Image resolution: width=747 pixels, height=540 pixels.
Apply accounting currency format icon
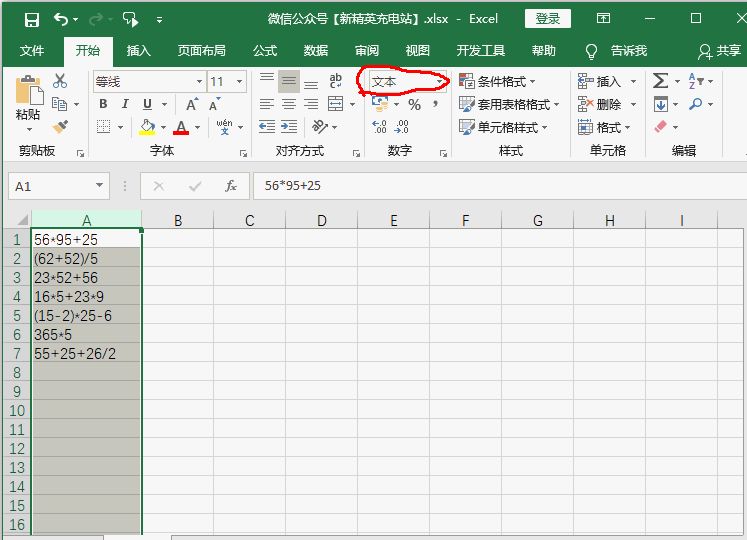380,104
